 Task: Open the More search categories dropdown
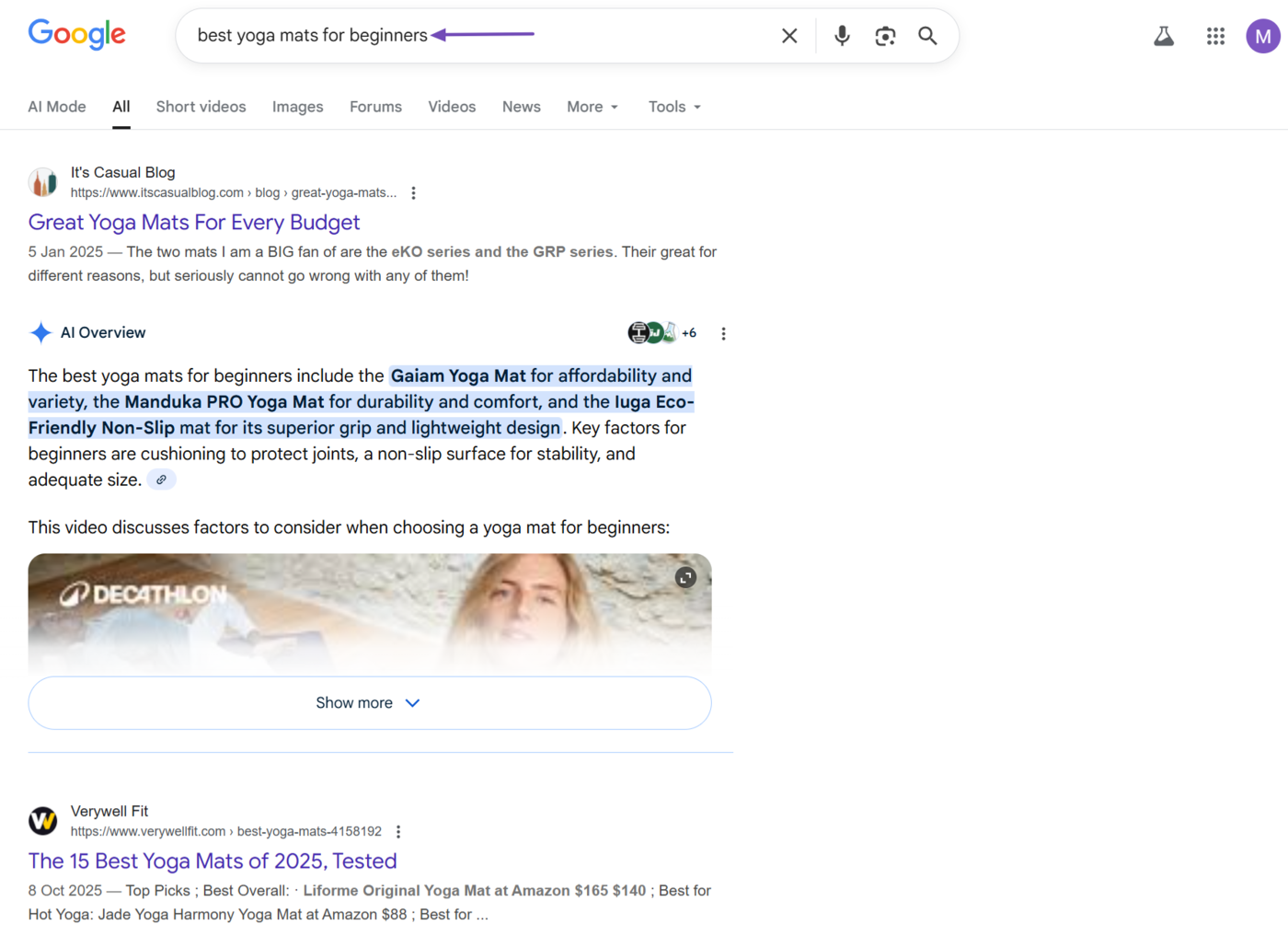pos(592,107)
